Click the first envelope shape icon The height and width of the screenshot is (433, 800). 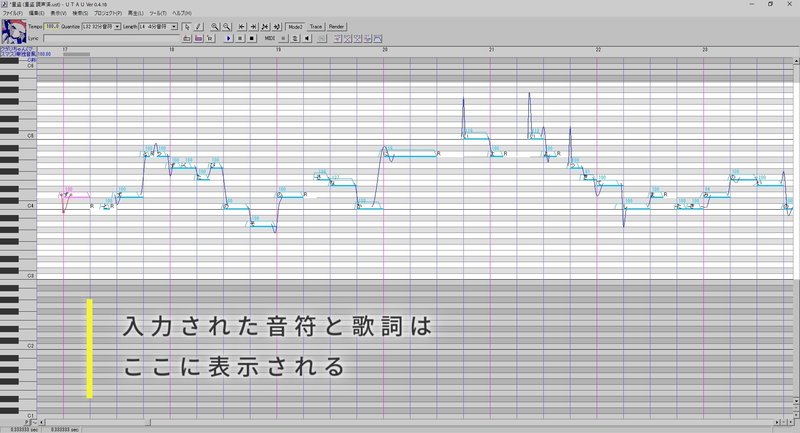(x=338, y=39)
